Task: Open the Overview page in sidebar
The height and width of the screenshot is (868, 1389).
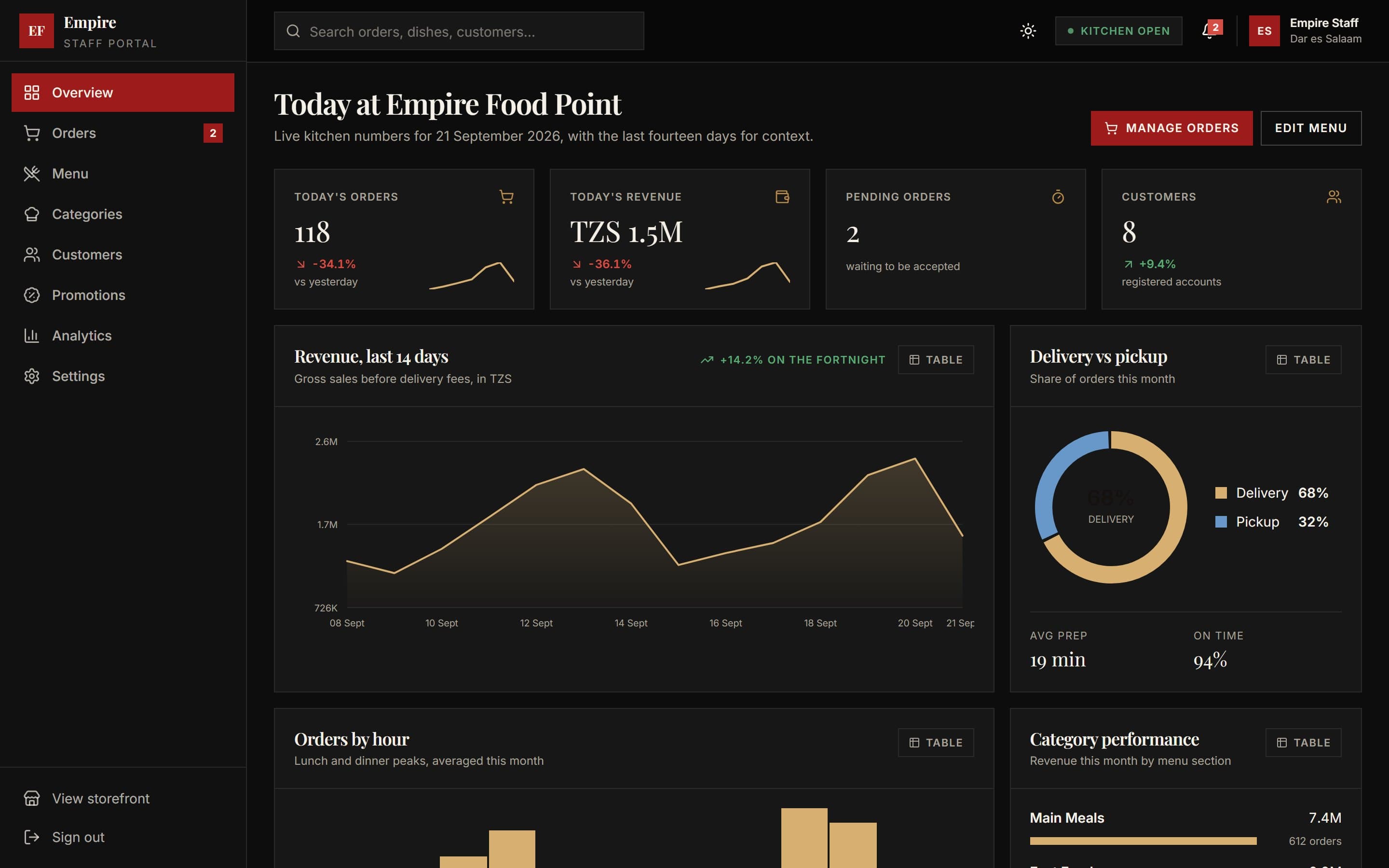Action: 123,93
